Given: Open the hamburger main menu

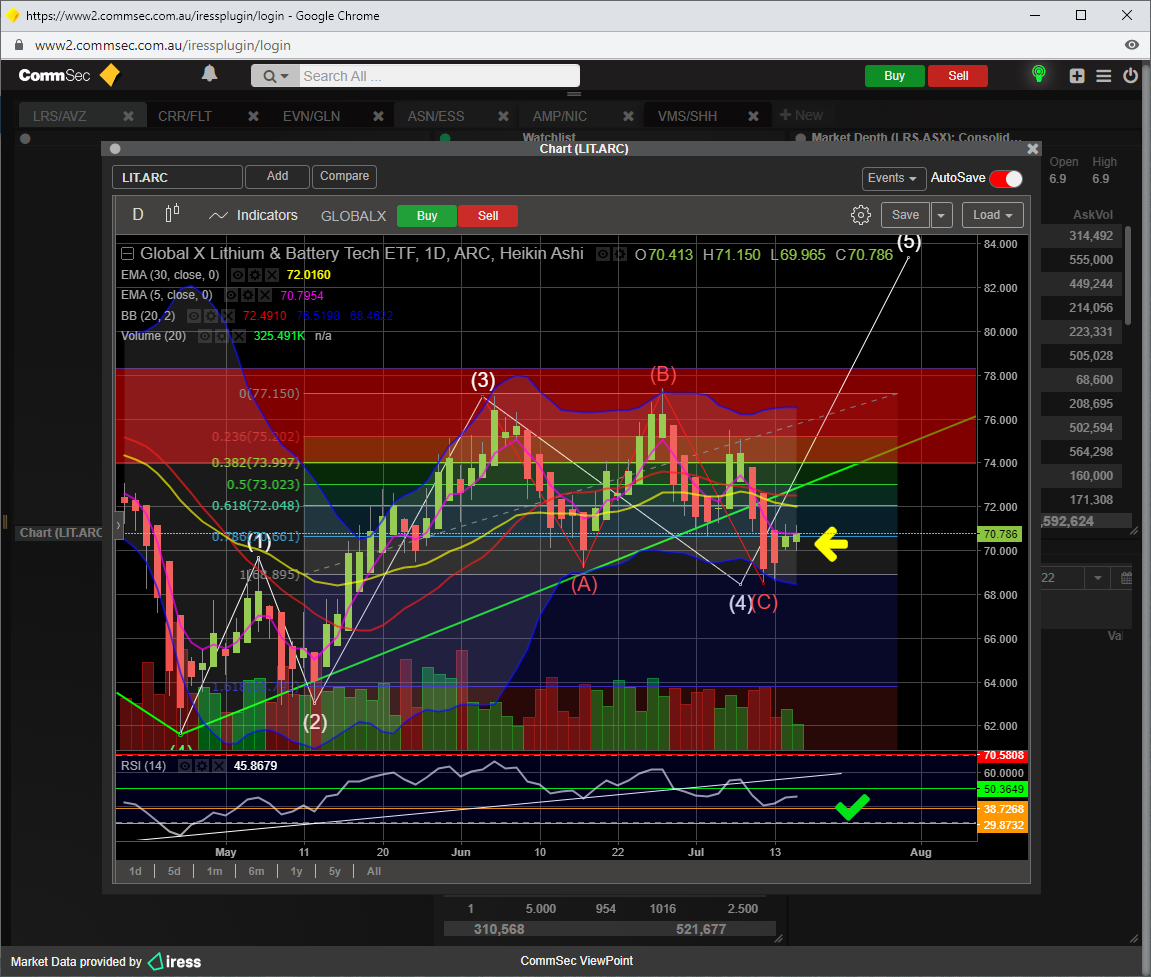Looking at the screenshot, I should [x=1103, y=76].
